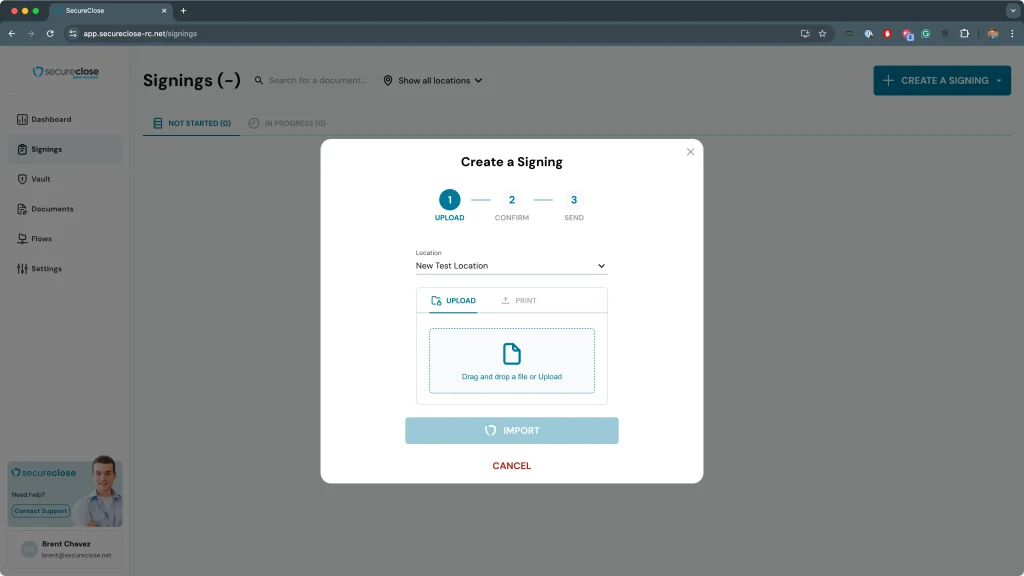The image size is (1024, 576).
Task: Open Settings sliders icon in sidebar
Action: [x=22, y=269]
